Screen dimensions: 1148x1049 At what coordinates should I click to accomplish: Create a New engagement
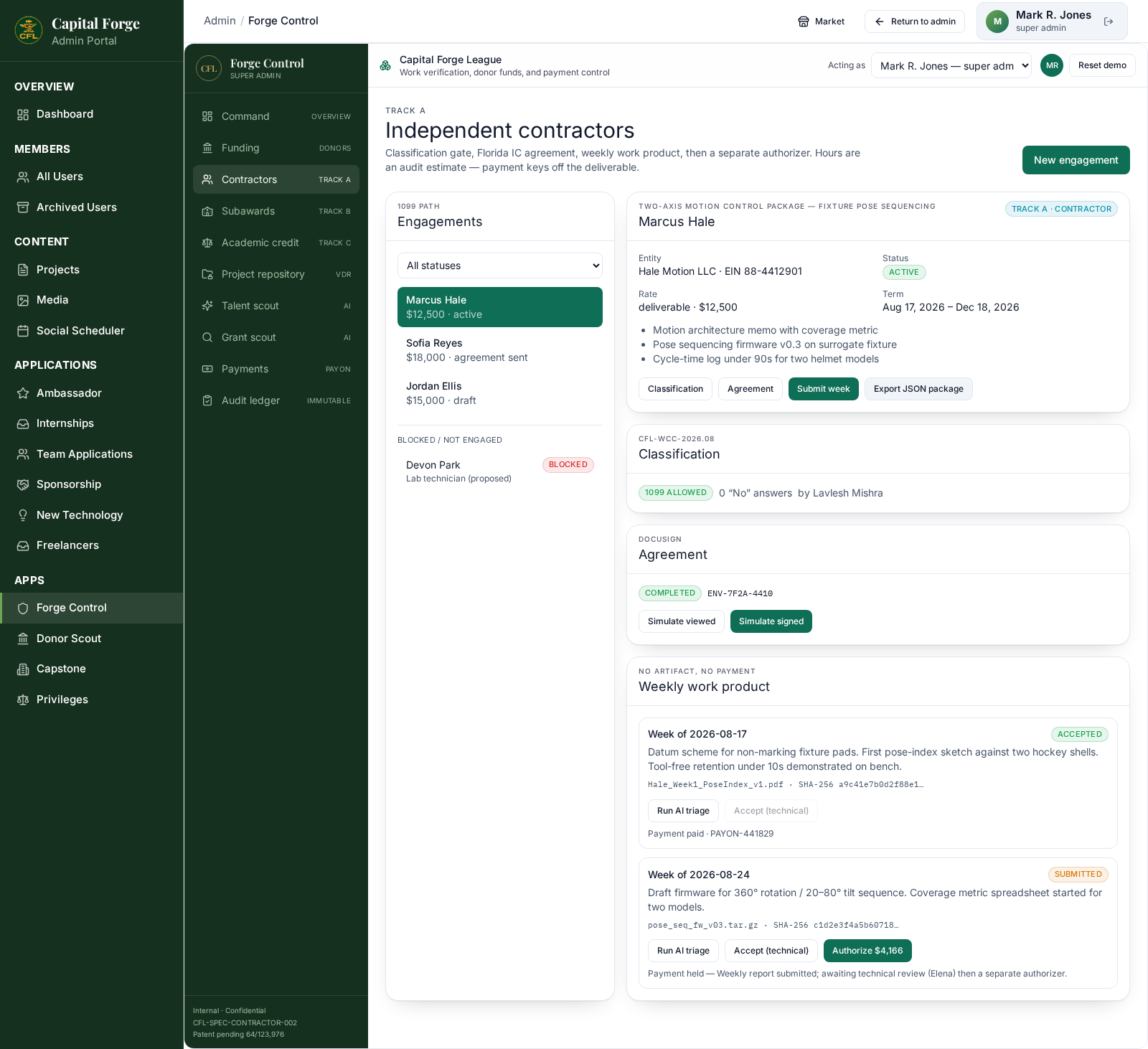point(1076,160)
